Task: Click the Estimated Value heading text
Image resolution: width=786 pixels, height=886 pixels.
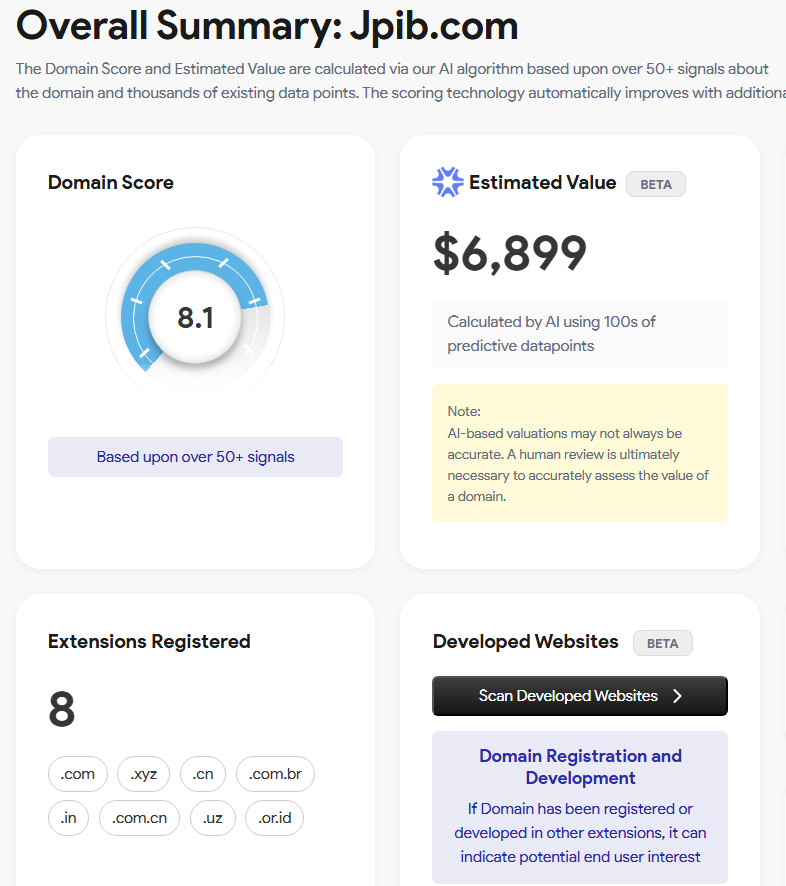Action: tap(542, 183)
